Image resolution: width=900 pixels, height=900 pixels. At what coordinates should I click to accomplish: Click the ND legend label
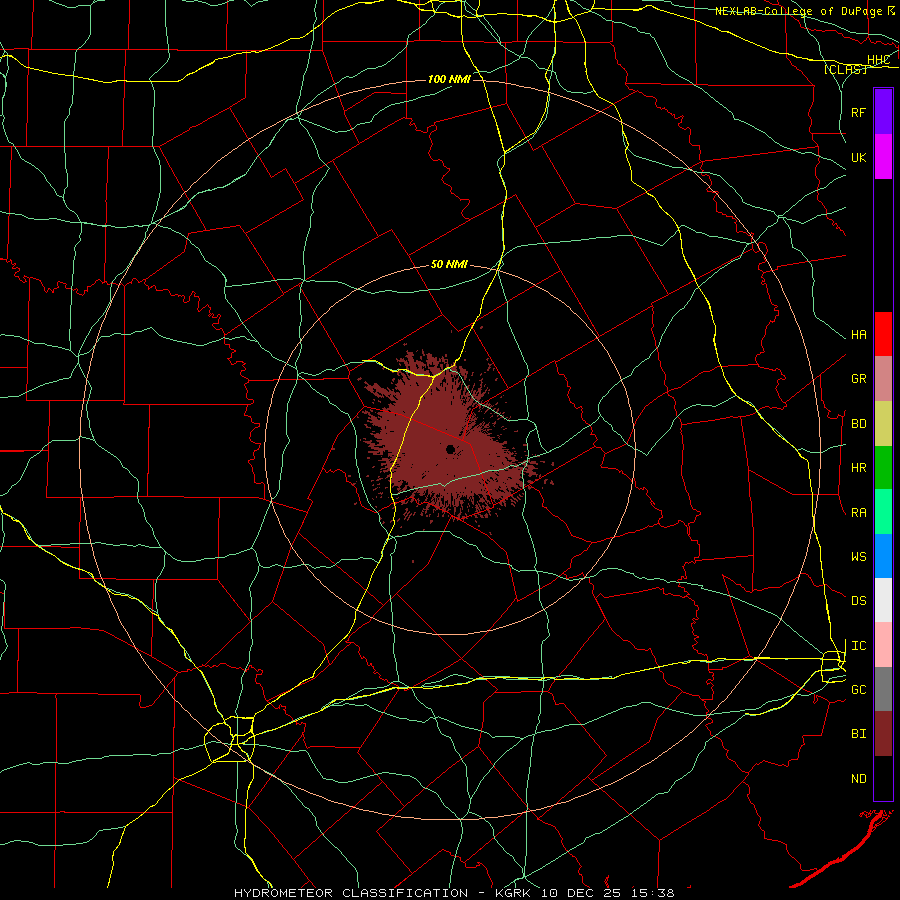[x=858, y=779]
